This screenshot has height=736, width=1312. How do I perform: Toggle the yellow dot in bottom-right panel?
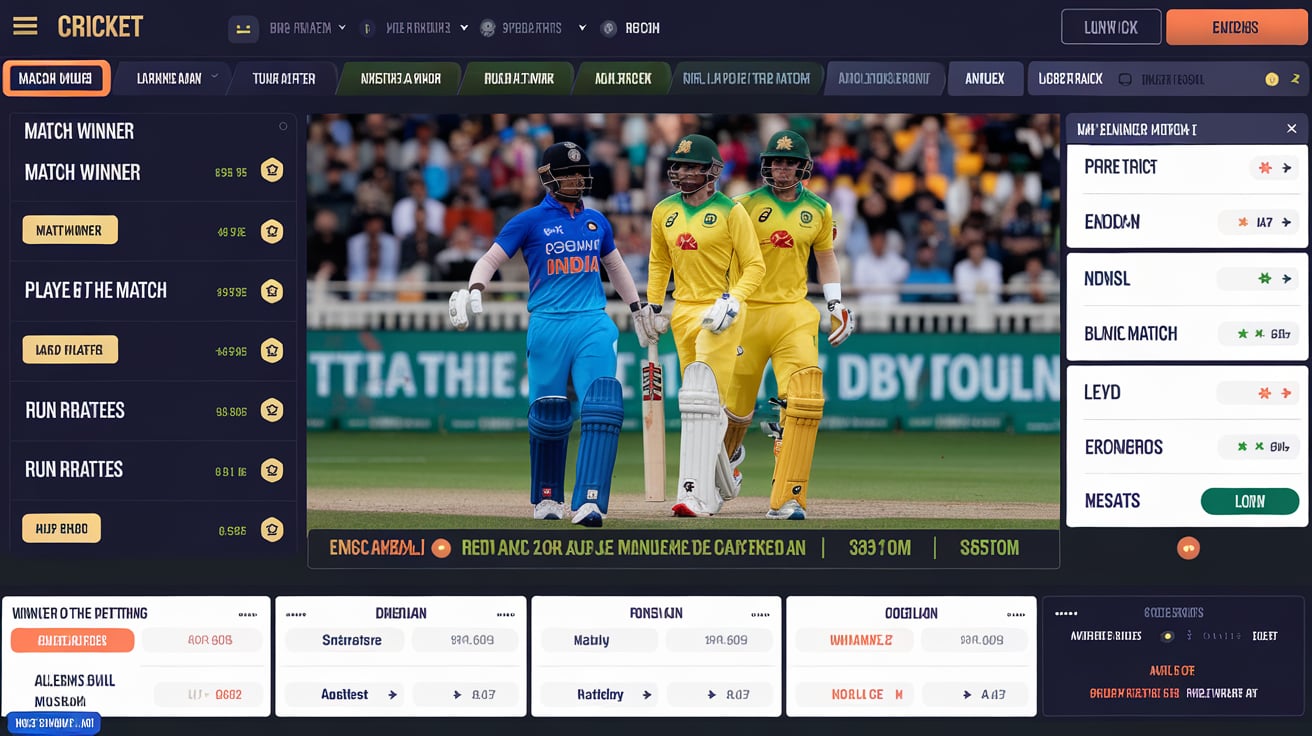click(x=1166, y=636)
